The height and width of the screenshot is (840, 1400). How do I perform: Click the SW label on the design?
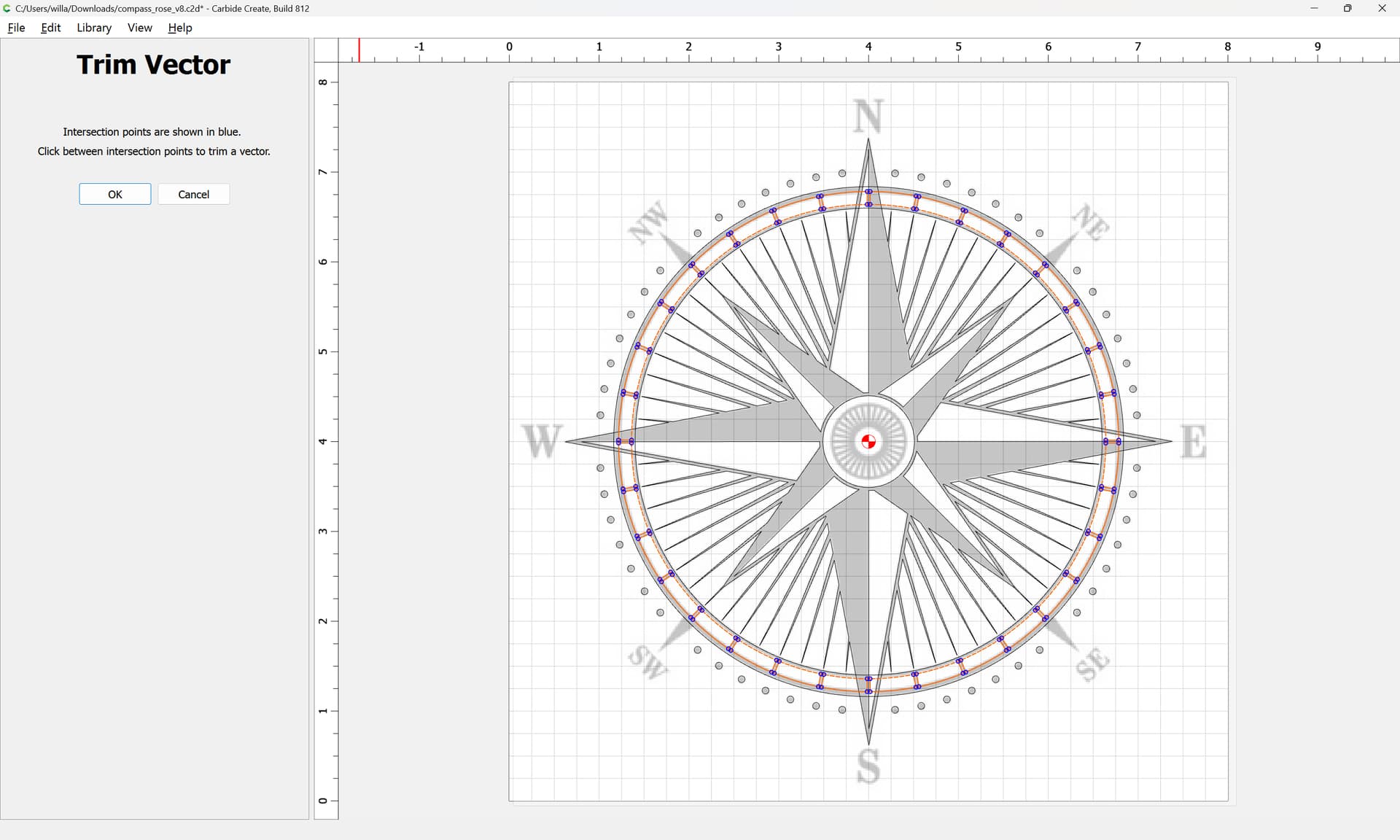tap(647, 661)
